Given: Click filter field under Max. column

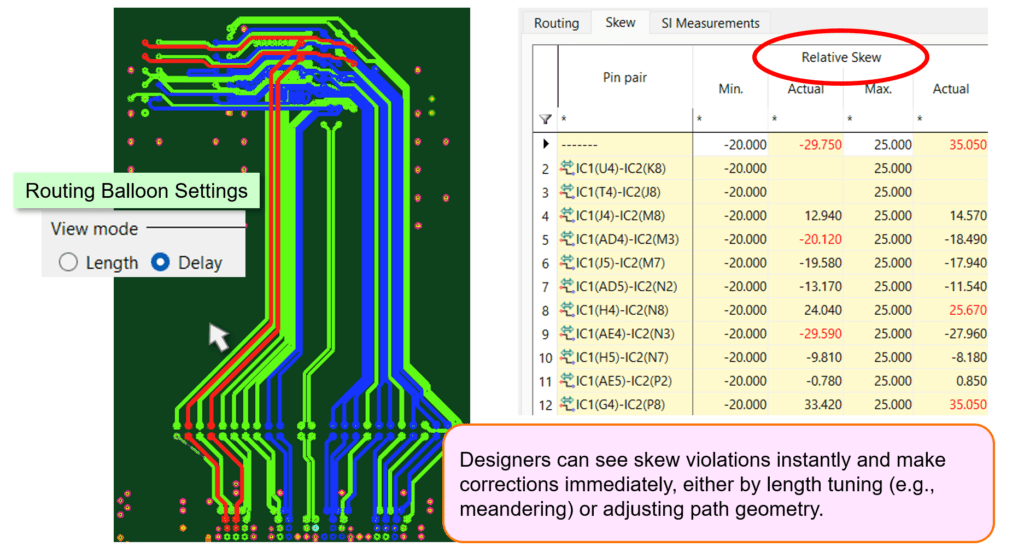Looking at the screenshot, I should coord(878,120).
